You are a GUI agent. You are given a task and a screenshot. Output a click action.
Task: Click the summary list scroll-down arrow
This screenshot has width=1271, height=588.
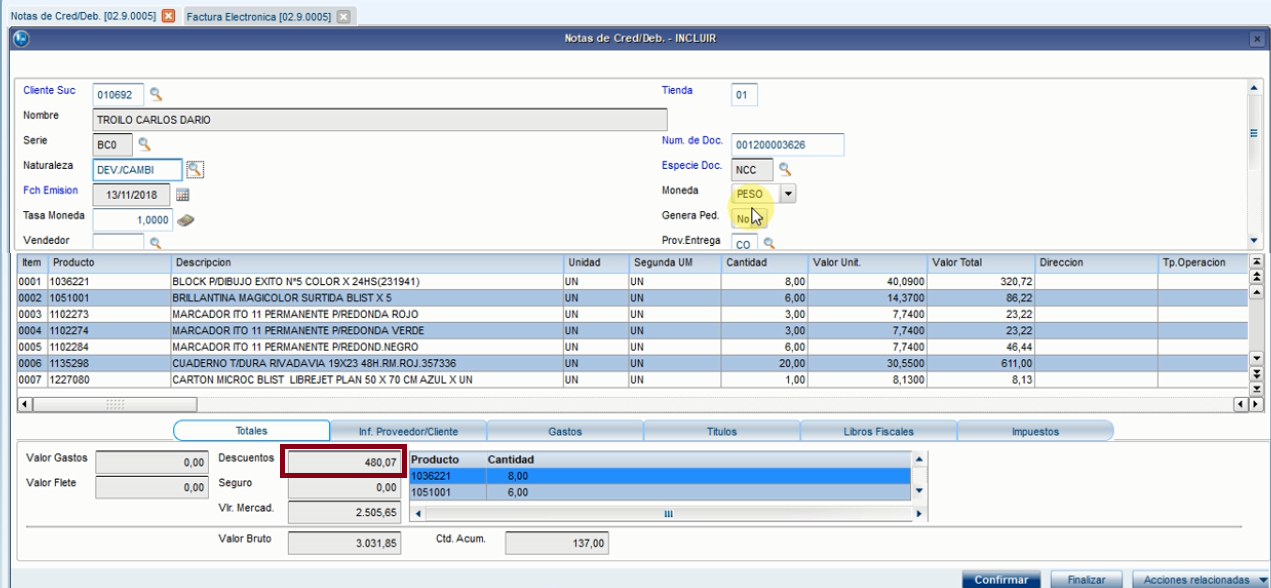(919, 491)
